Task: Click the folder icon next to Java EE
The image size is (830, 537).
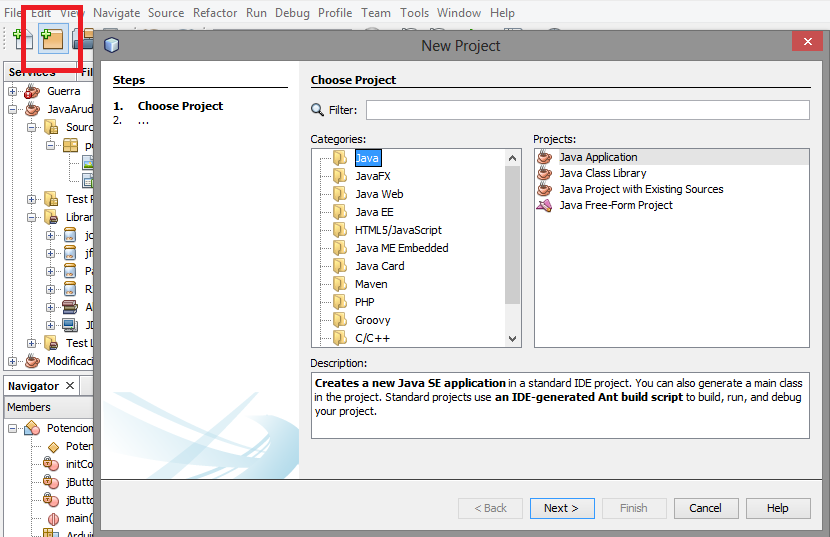Action: click(340, 212)
